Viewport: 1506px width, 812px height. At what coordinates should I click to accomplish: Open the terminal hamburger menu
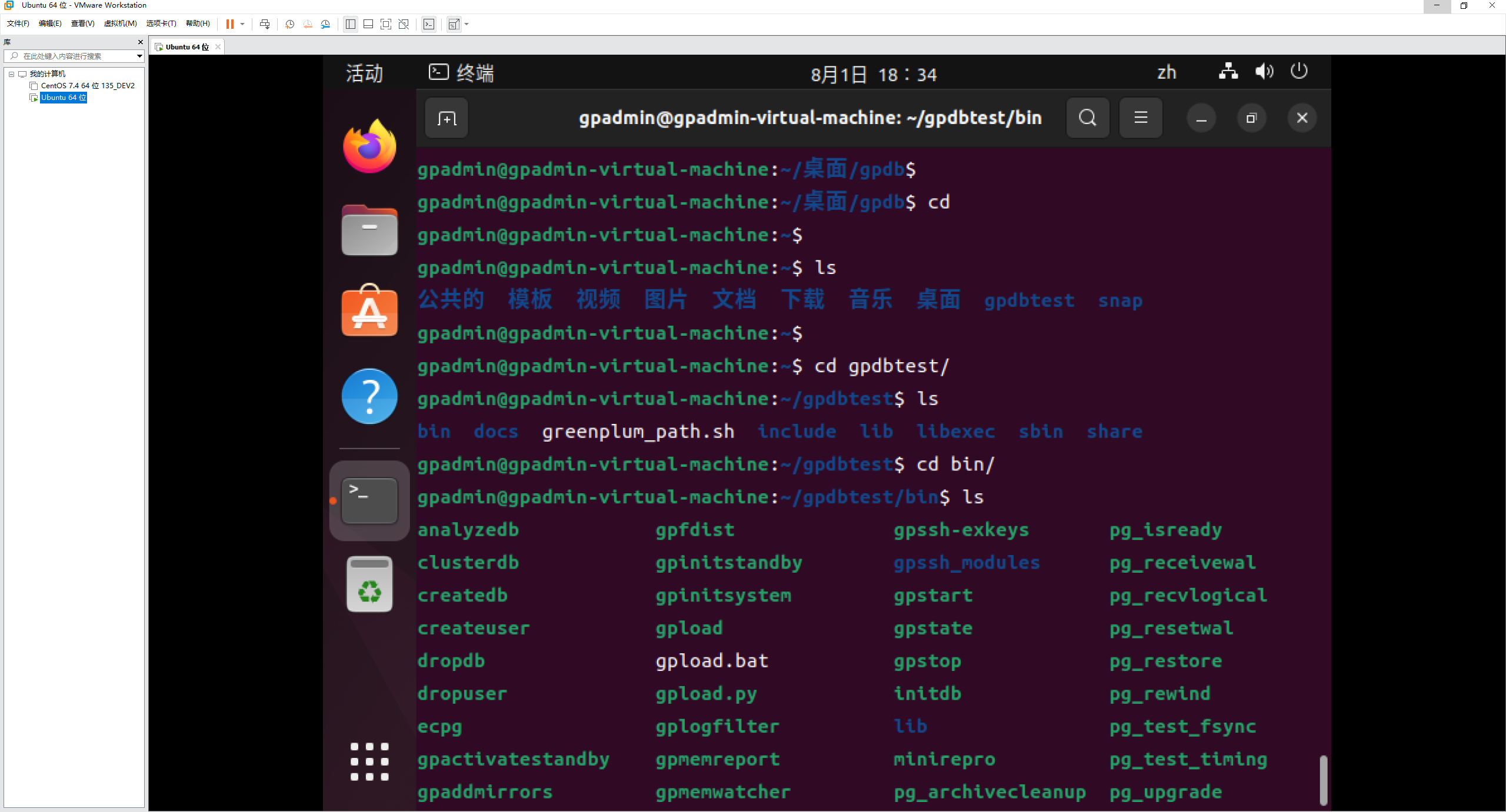click(x=1141, y=118)
